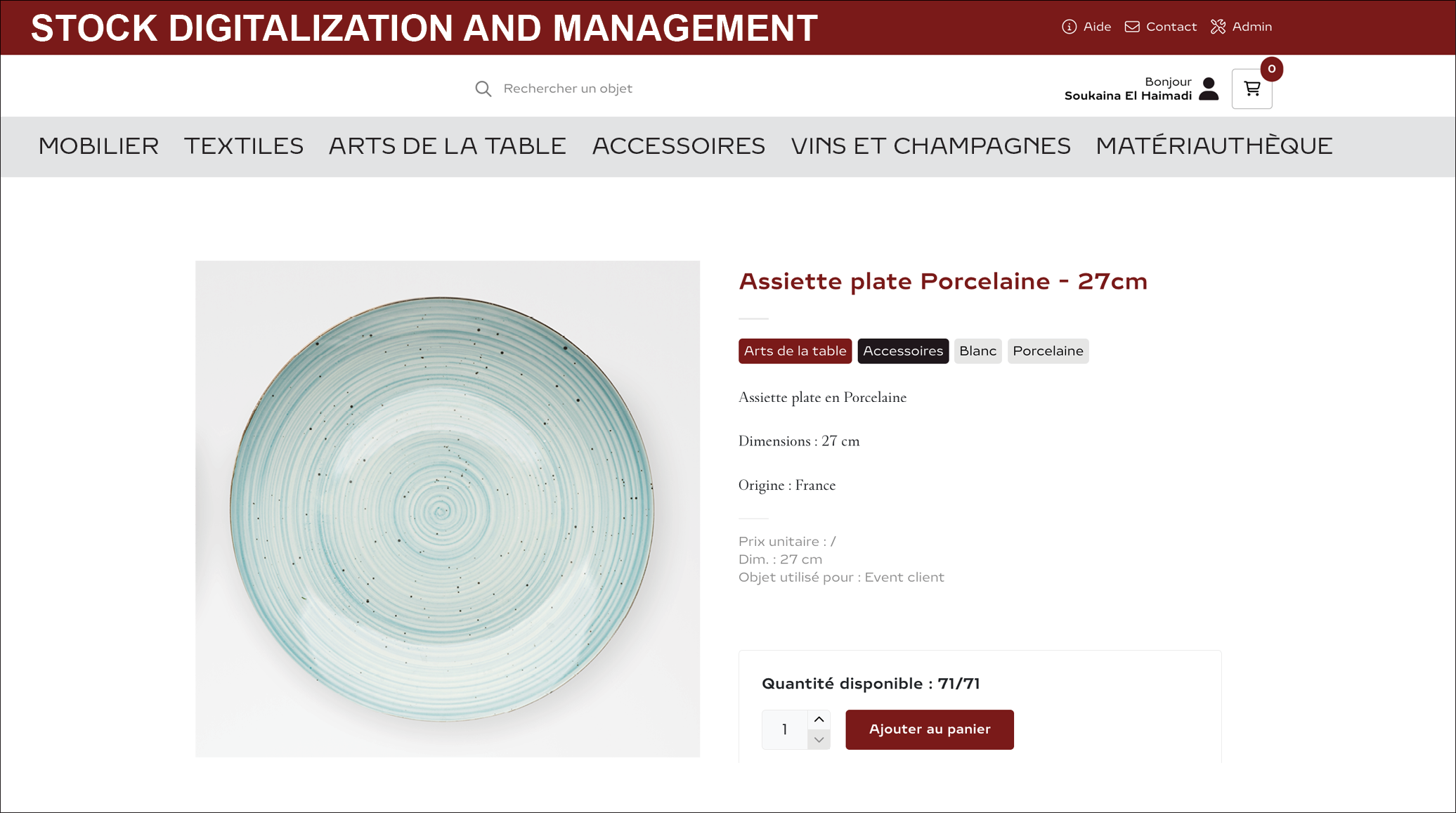Click the Aide info icon
1456x813 pixels.
click(1069, 27)
